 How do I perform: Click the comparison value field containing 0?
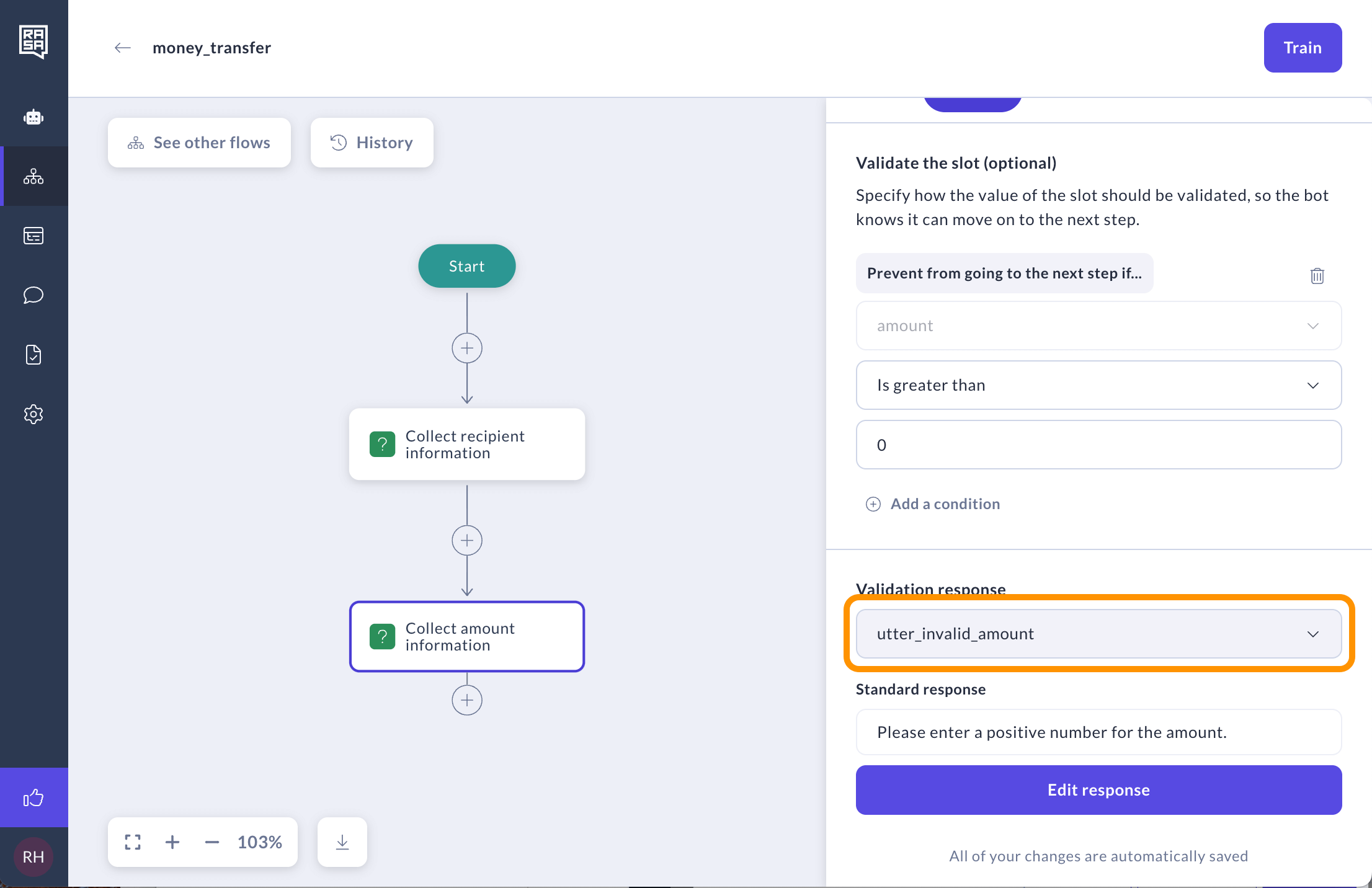[x=1098, y=445]
